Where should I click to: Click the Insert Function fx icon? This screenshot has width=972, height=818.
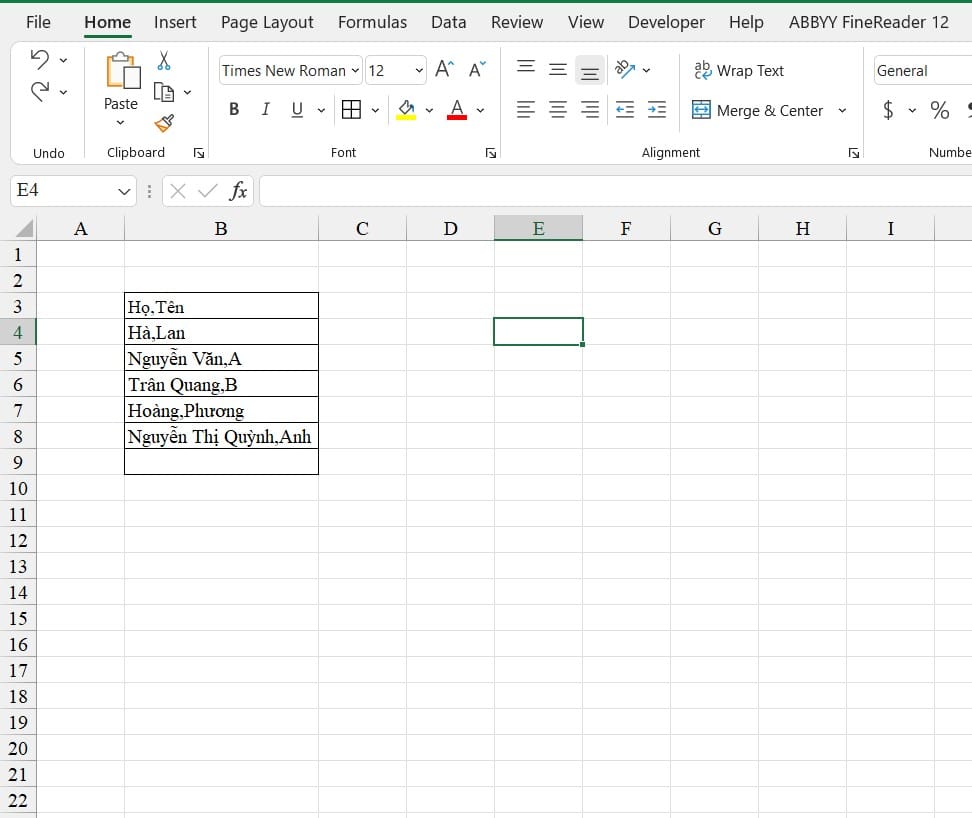(x=238, y=191)
